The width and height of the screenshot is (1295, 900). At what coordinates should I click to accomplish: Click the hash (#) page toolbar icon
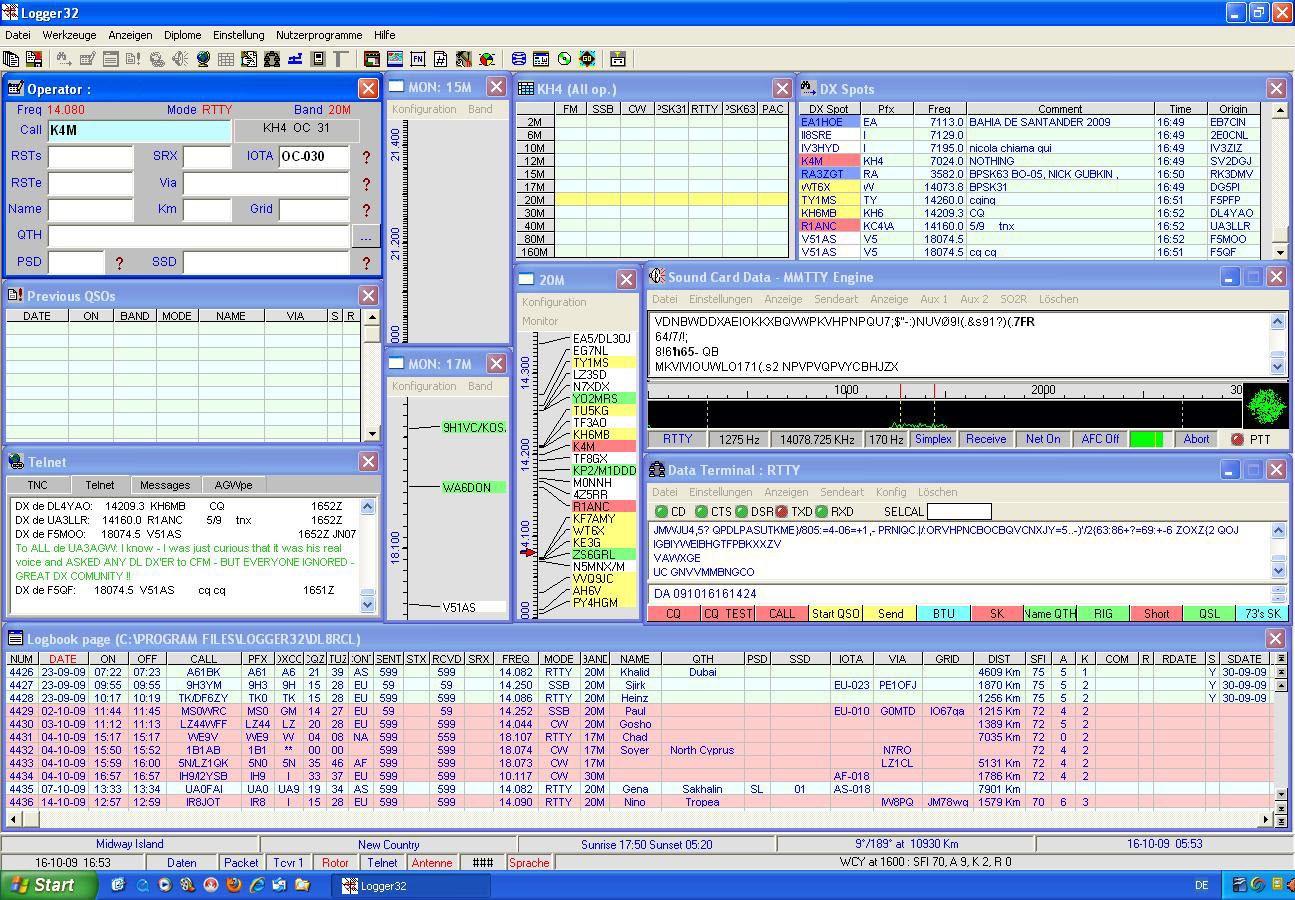click(441, 59)
